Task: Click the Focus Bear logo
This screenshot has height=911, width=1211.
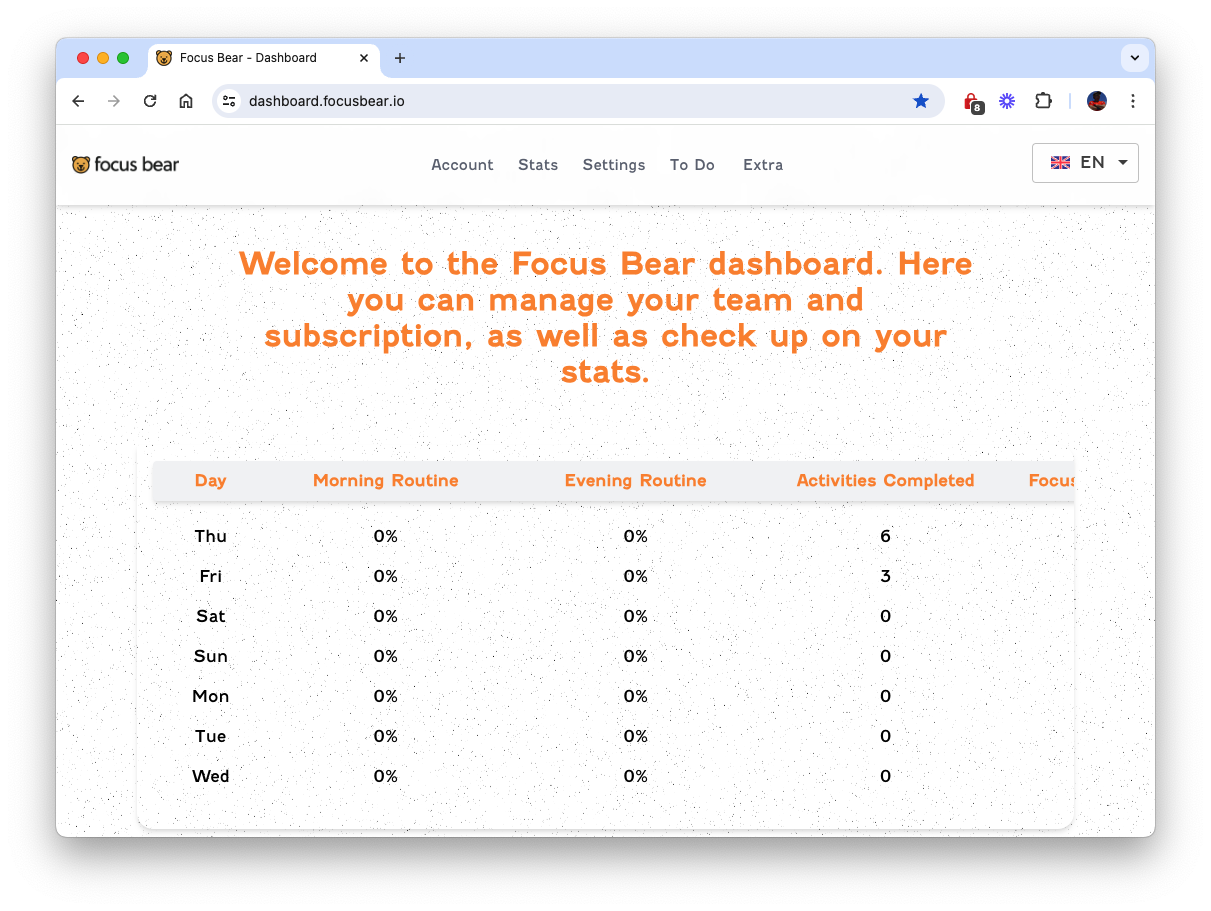Action: tap(126, 165)
